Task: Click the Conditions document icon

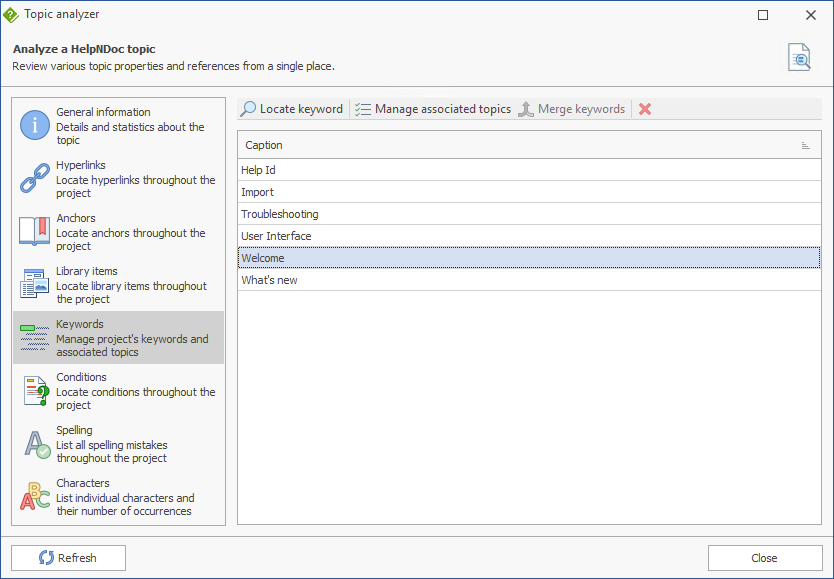Action: coord(35,391)
